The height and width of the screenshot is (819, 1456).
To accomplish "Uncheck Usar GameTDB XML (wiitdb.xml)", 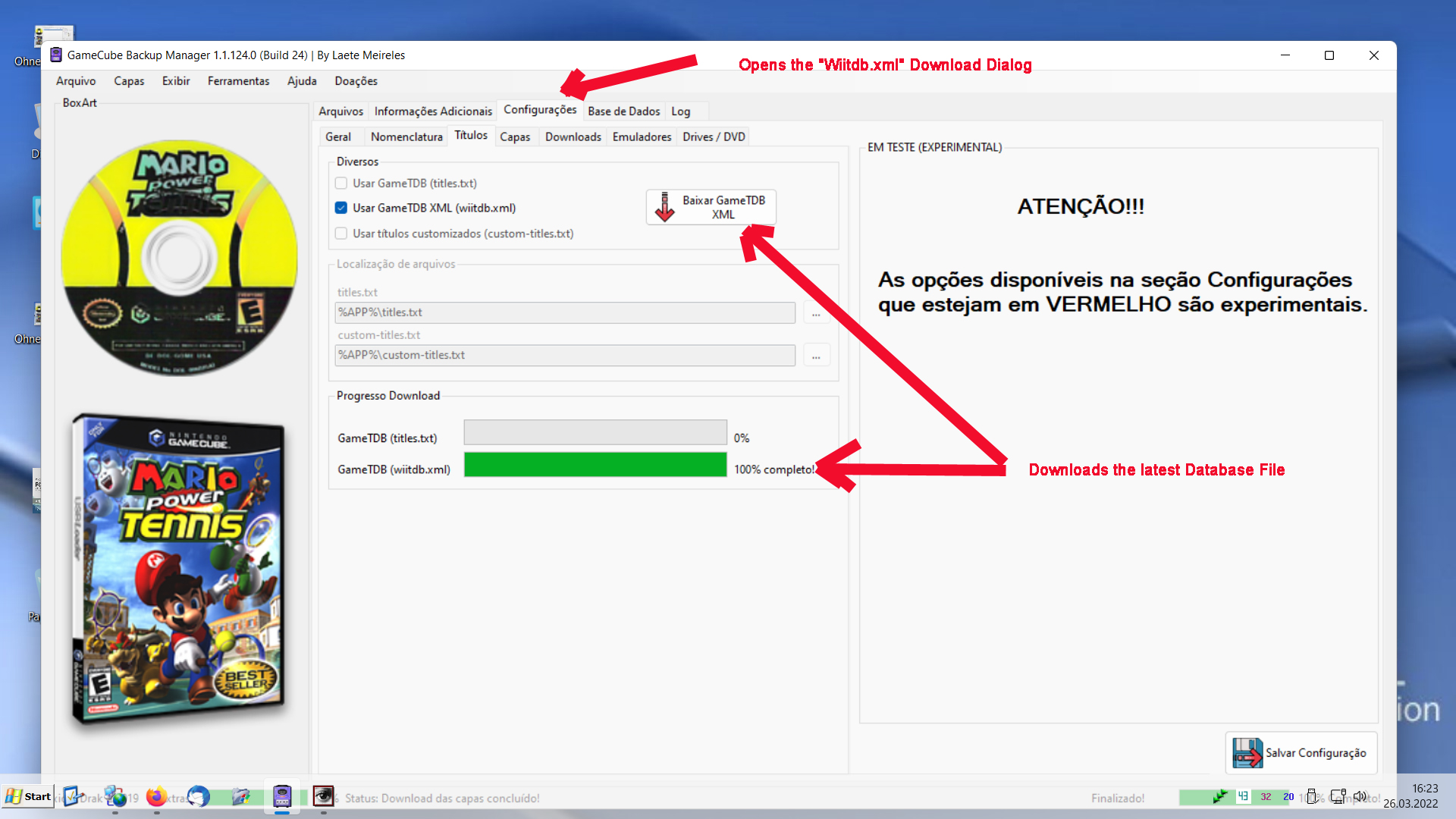I will pyautogui.click(x=341, y=208).
